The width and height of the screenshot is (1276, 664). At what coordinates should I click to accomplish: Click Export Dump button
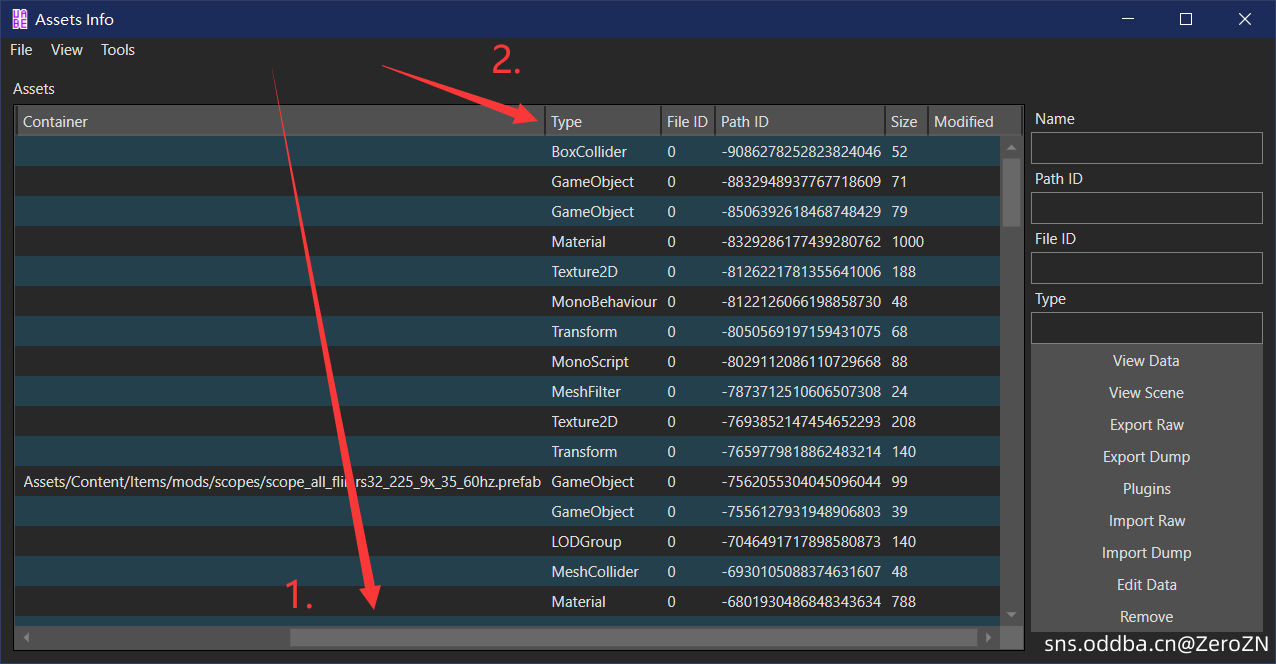pos(1146,457)
